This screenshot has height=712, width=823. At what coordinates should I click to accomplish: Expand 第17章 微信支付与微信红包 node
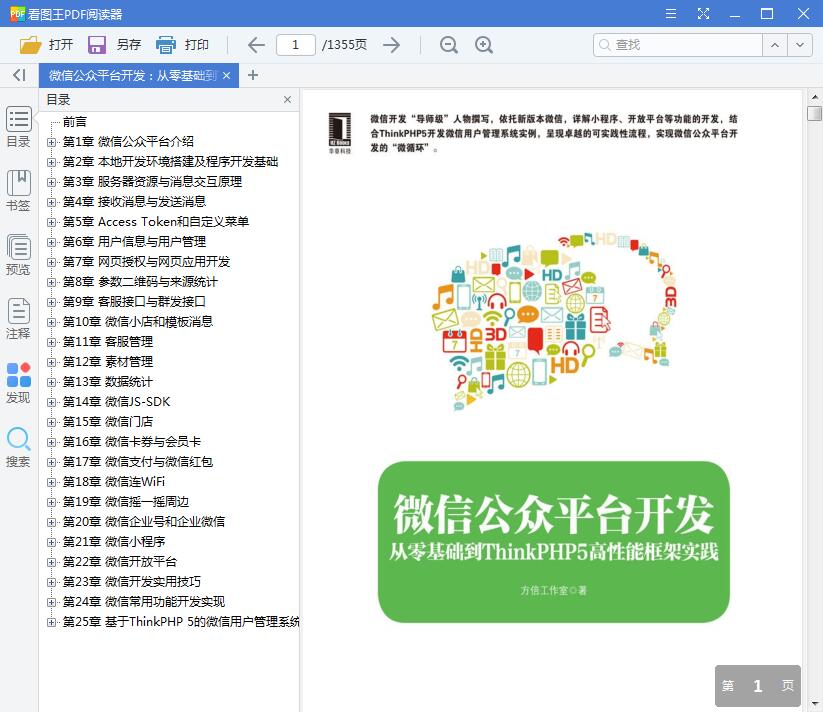tap(51, 462)
